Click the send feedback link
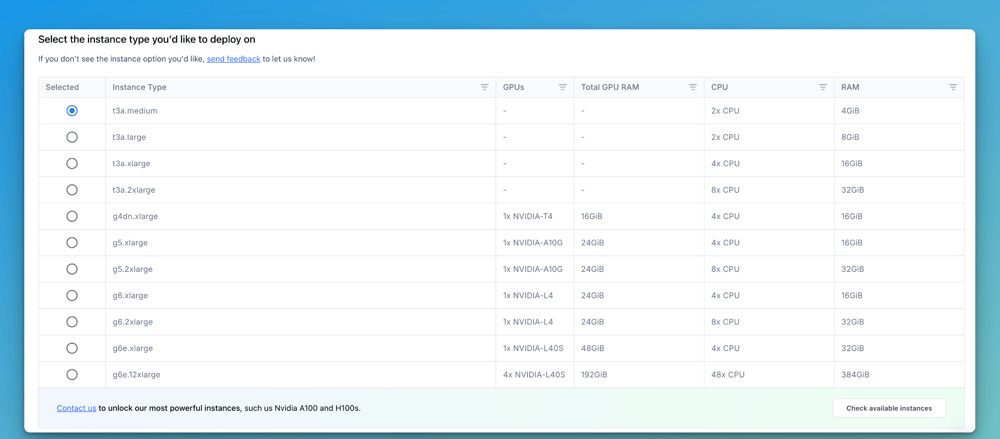Viewport: 1000px width, 439px height. pos(233,59)
